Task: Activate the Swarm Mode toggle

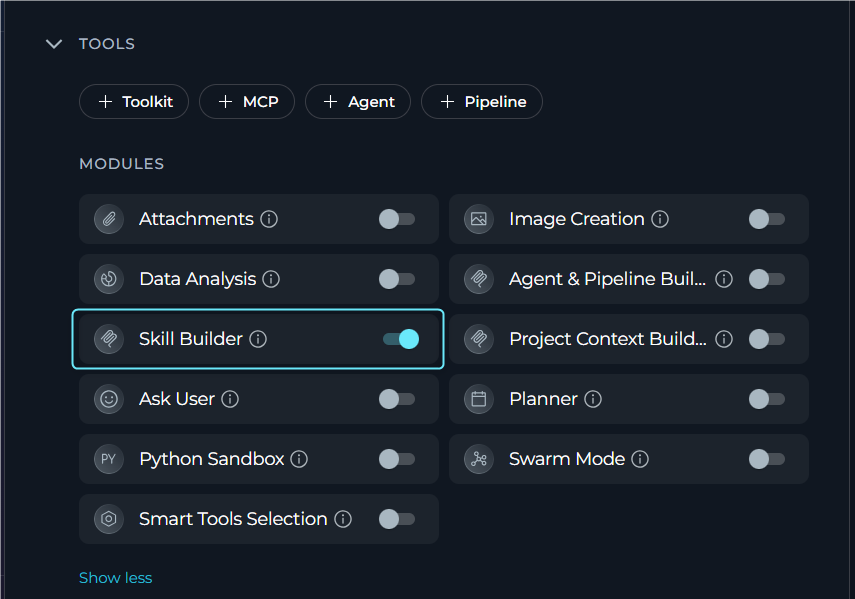Action: (x=767, y=459)
